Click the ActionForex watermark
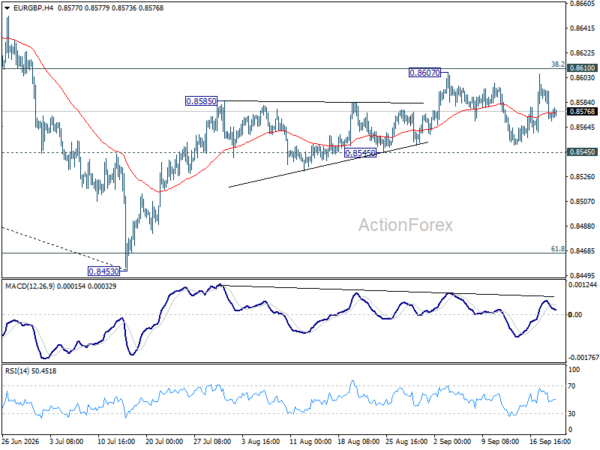 click(x=406, y=225)
